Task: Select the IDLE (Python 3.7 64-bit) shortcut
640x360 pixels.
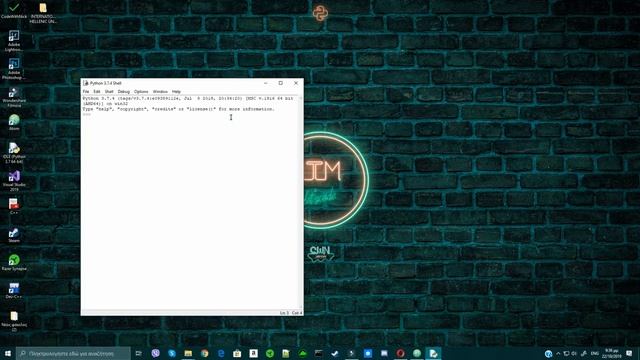Action: pyautogui.click(x=14, y=153)
